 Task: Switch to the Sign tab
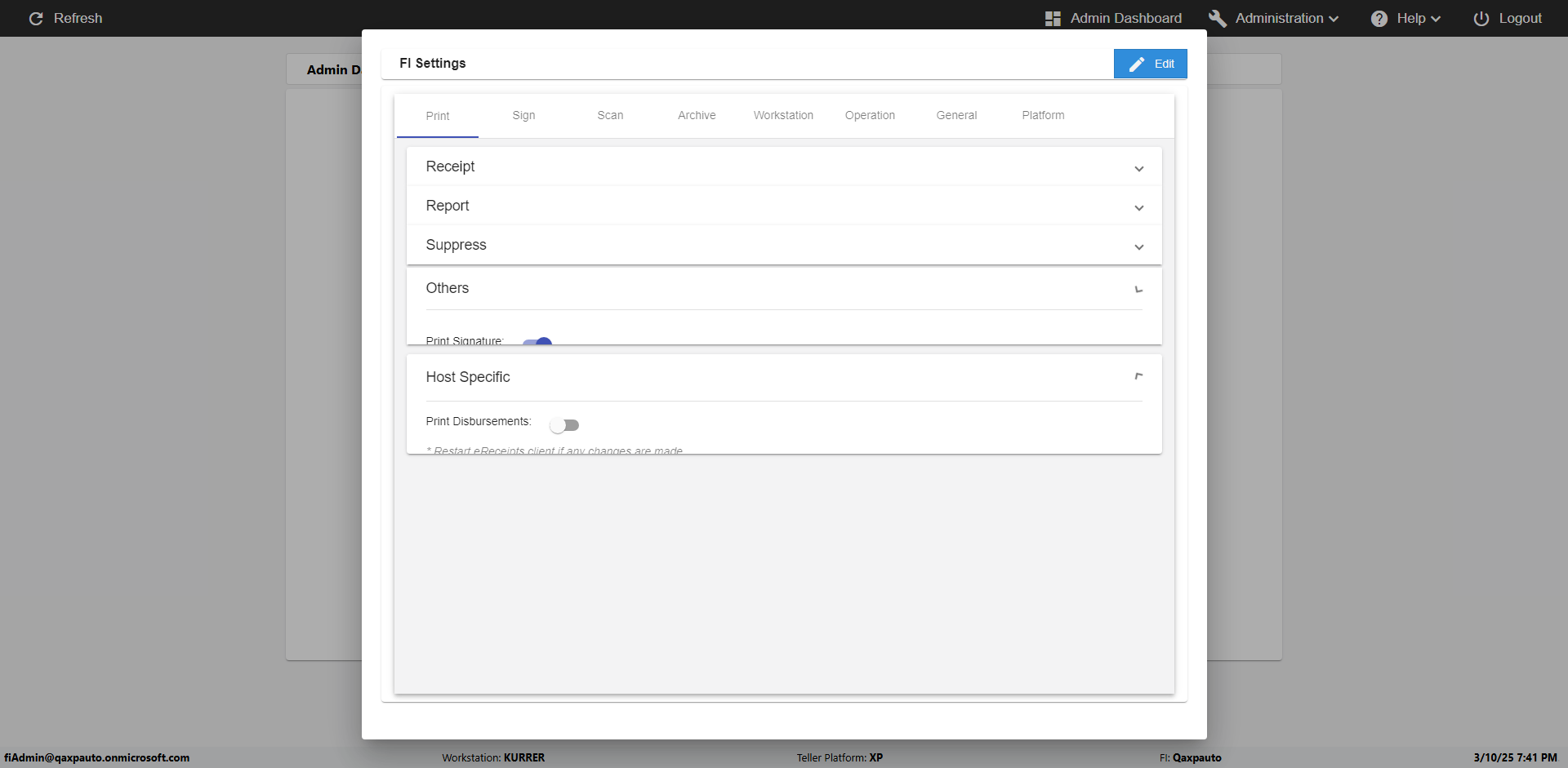[x=523, y=115]
